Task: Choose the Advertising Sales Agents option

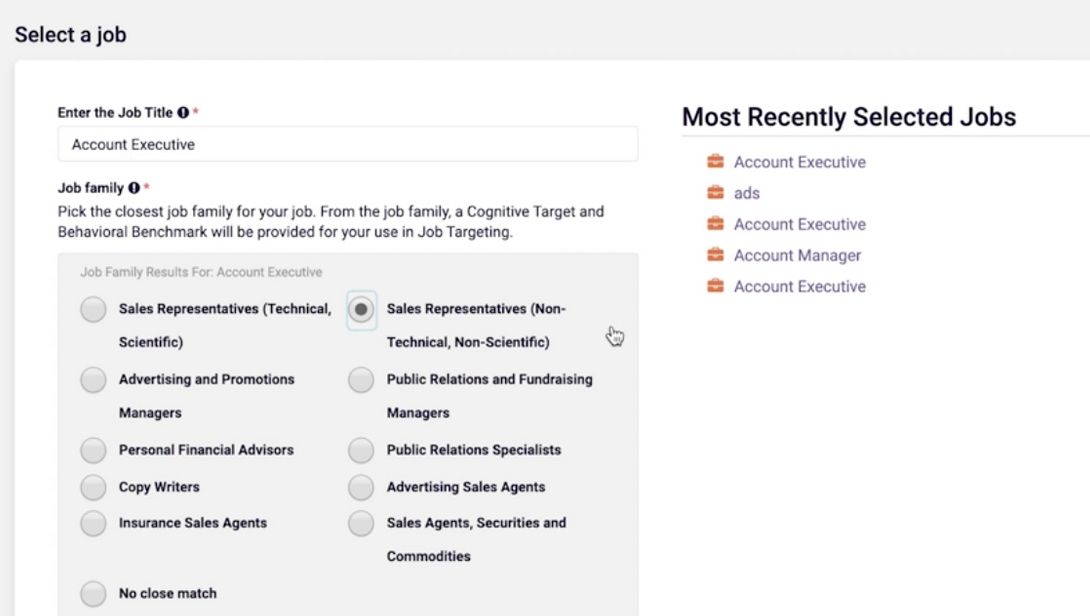Action: click(x=361, y=487)
